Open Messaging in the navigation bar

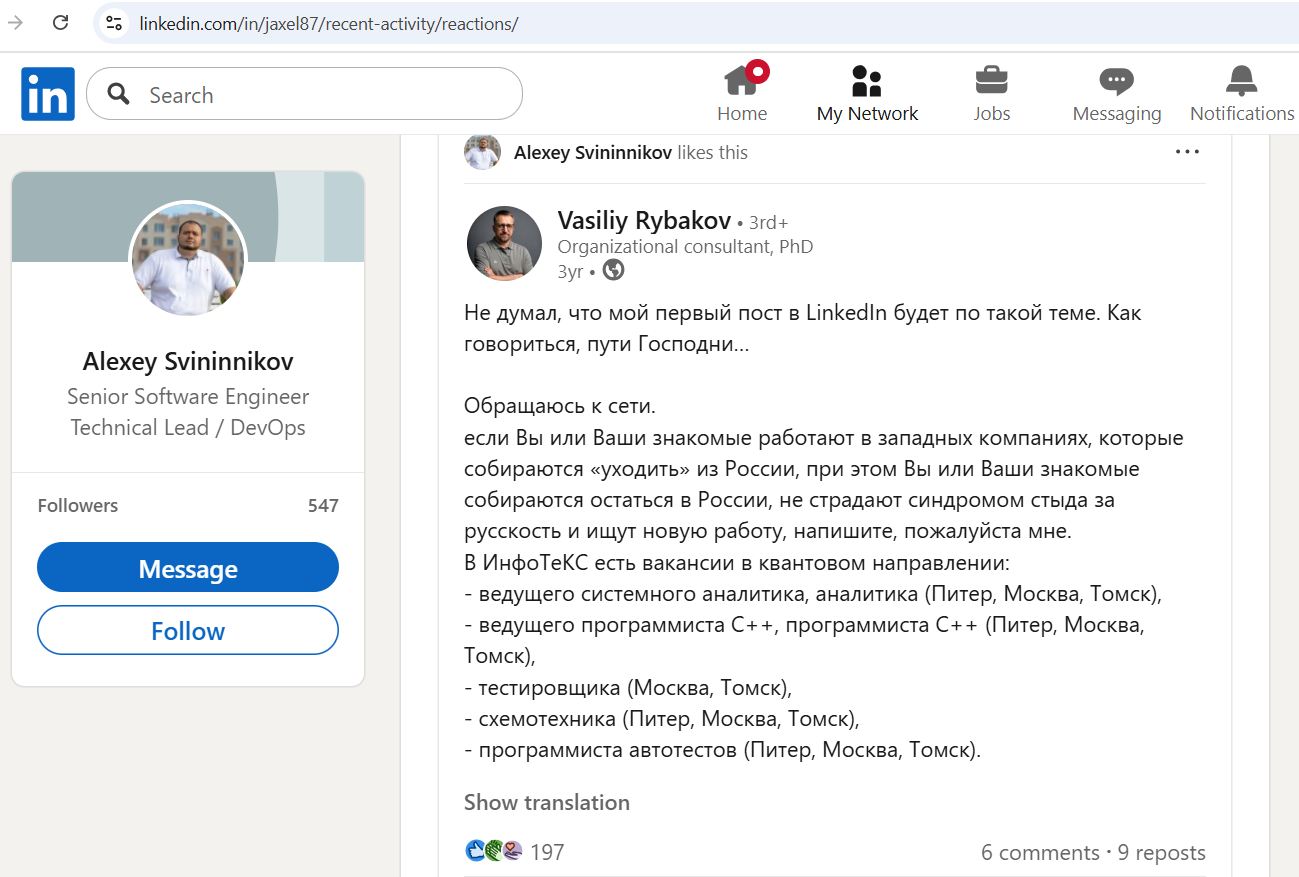1116,93
